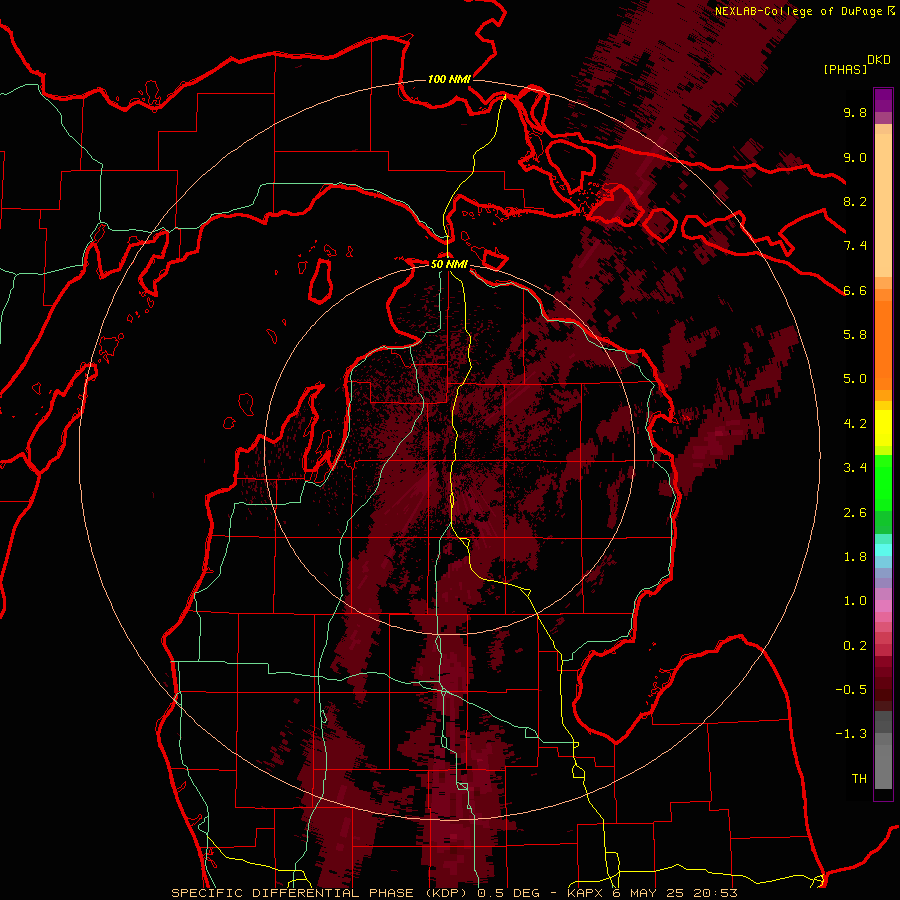This screenshot has width=900, height=900.
Task: Select the 7.4 value on the legend
Action: [855, 246]
